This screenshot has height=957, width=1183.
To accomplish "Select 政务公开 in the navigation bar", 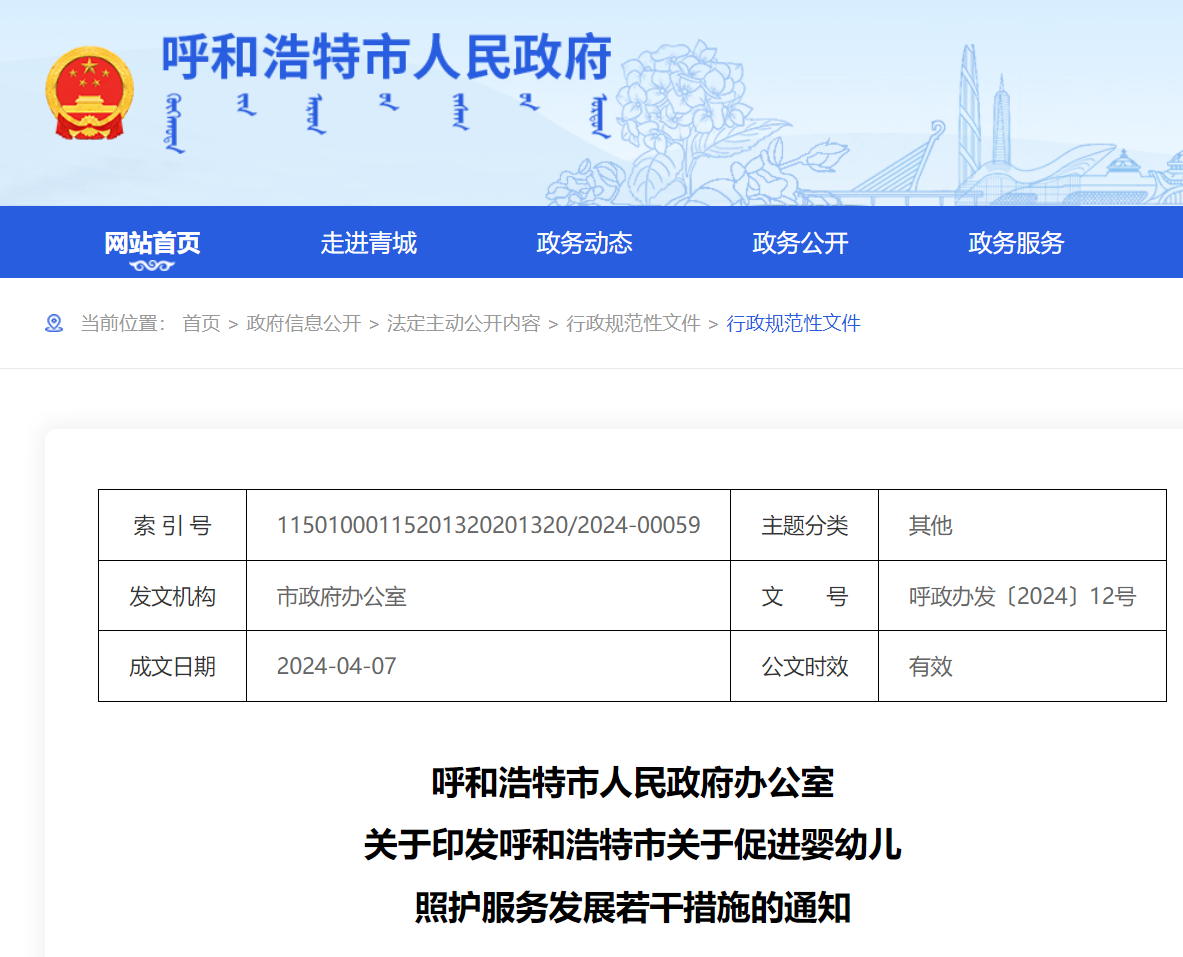I will 800,243.
